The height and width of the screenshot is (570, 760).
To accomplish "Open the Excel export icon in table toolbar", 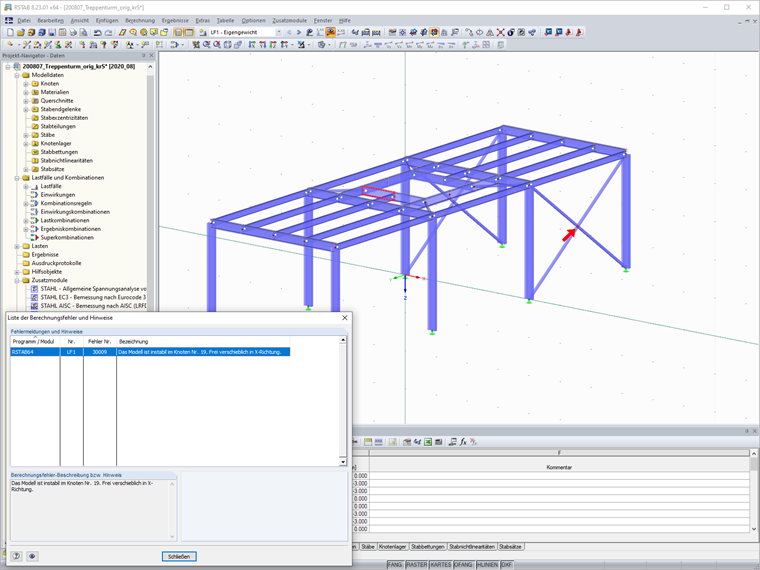I will 428,442.
